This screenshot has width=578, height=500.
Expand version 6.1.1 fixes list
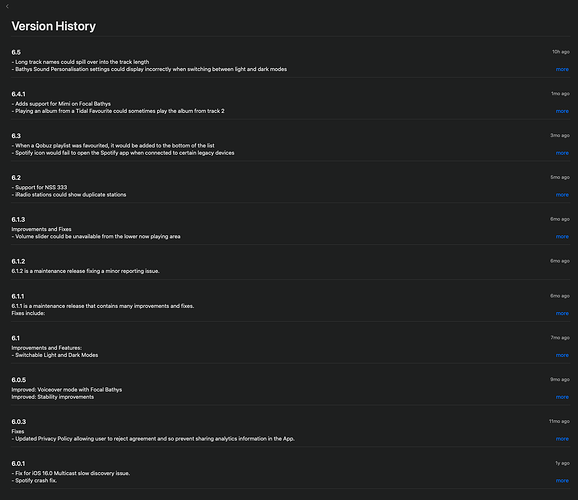(x=562, y=313)
